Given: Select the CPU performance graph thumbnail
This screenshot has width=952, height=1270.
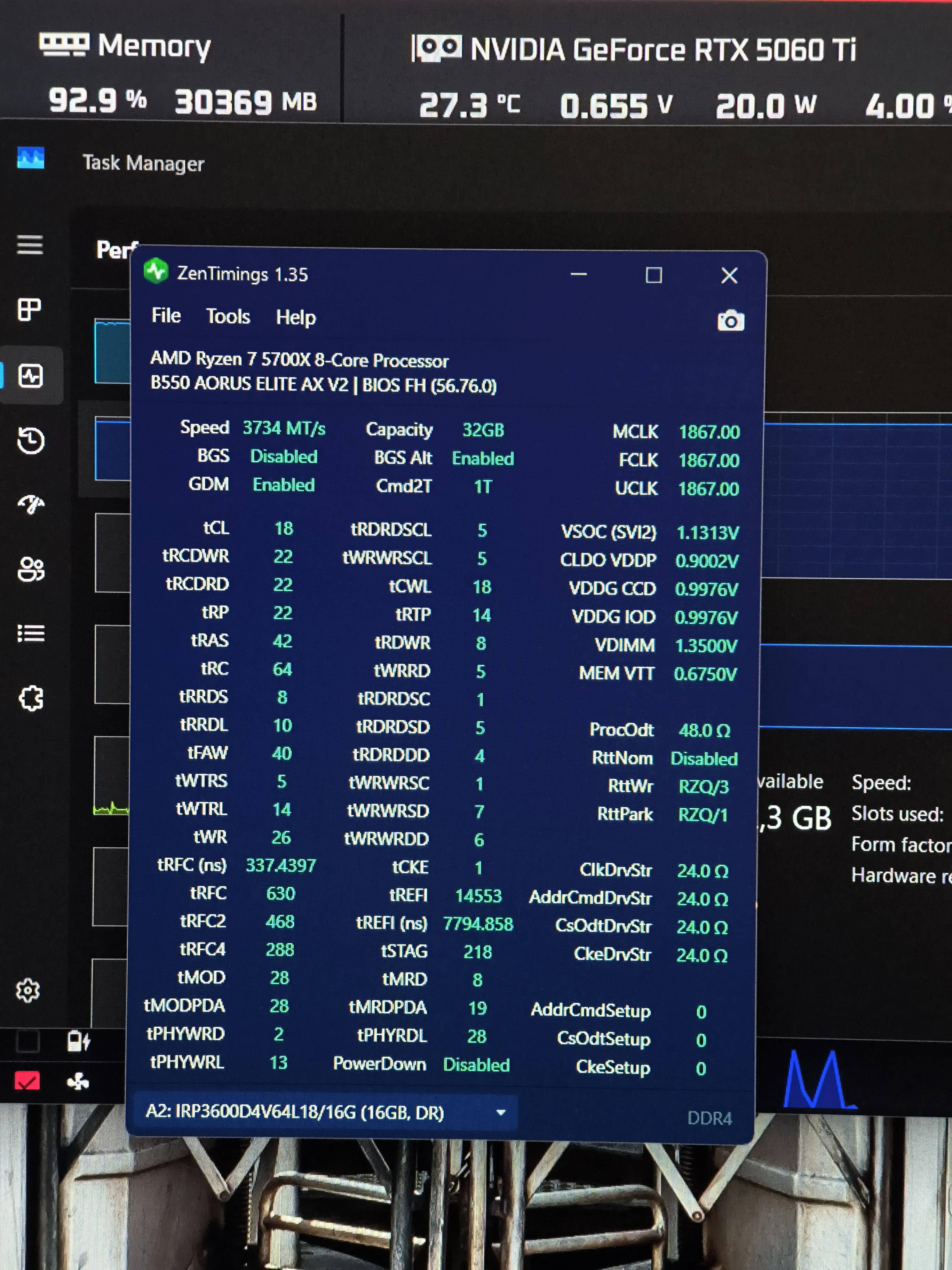Looking at the screenshot, I should (112, 351).
